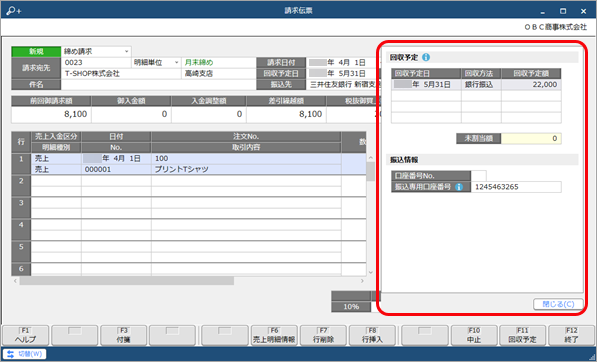The image size is (597, 362).
Task: Click the 件名 input field
Action: coord(158,85)
